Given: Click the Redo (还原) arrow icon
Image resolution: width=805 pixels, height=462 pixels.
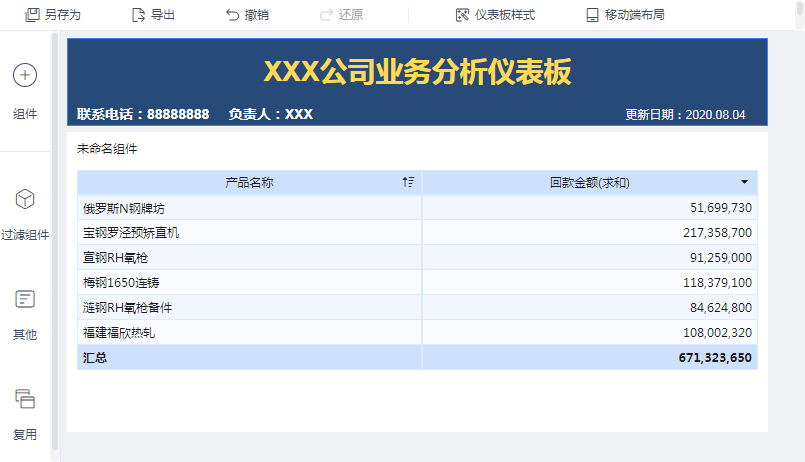Looking at the screenshot, I should tap(327, 15).
